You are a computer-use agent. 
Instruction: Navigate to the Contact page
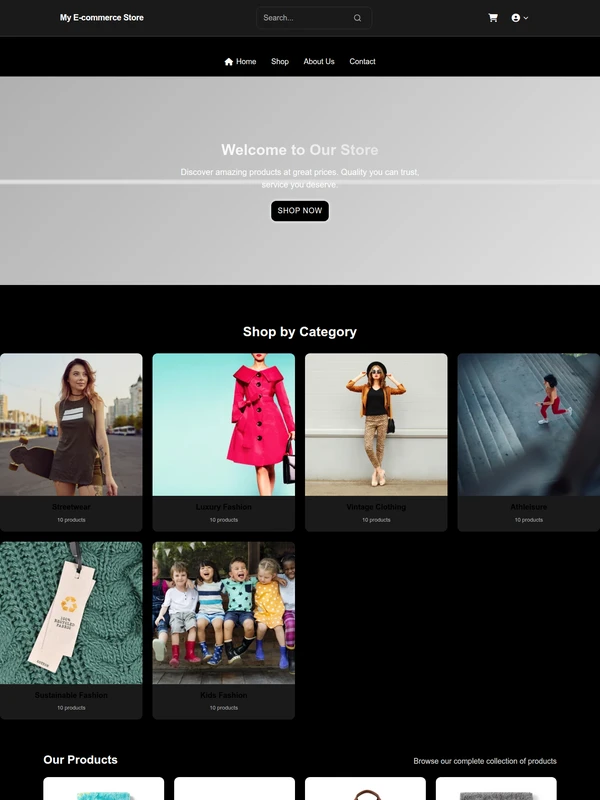pos(362,61)
